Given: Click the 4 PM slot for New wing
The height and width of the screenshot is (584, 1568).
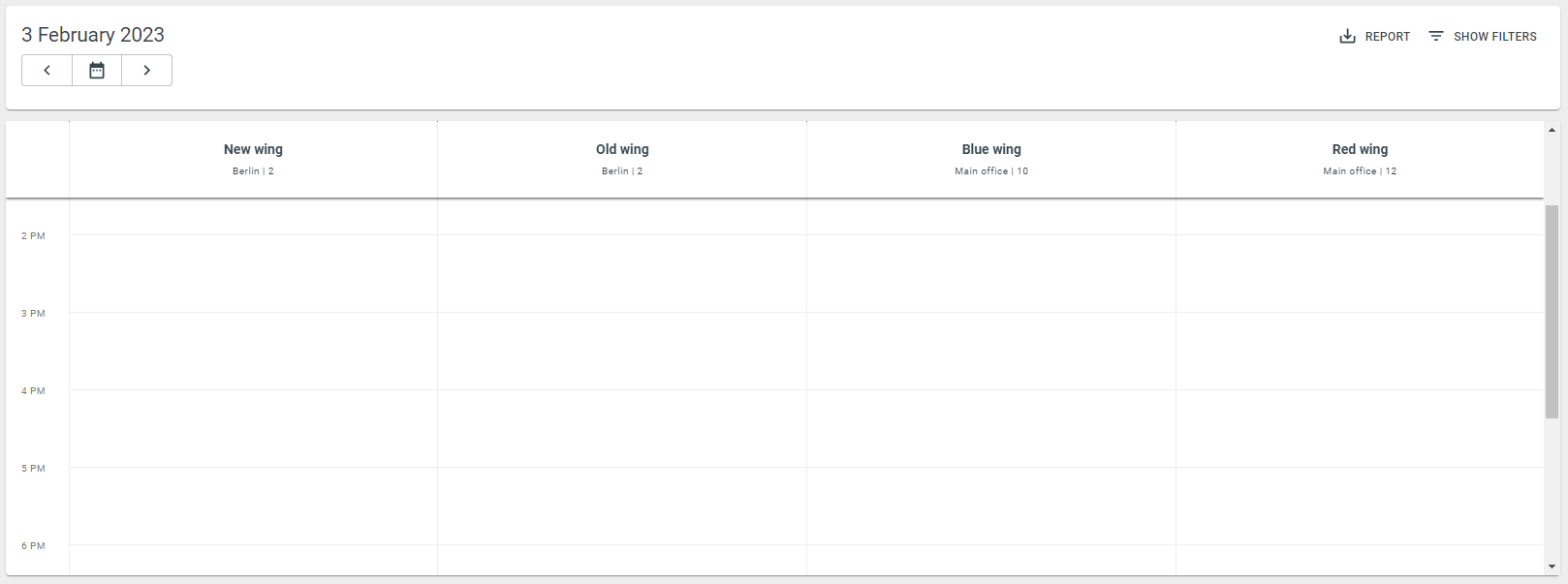Looking at the screenshot, I should 253,428.
